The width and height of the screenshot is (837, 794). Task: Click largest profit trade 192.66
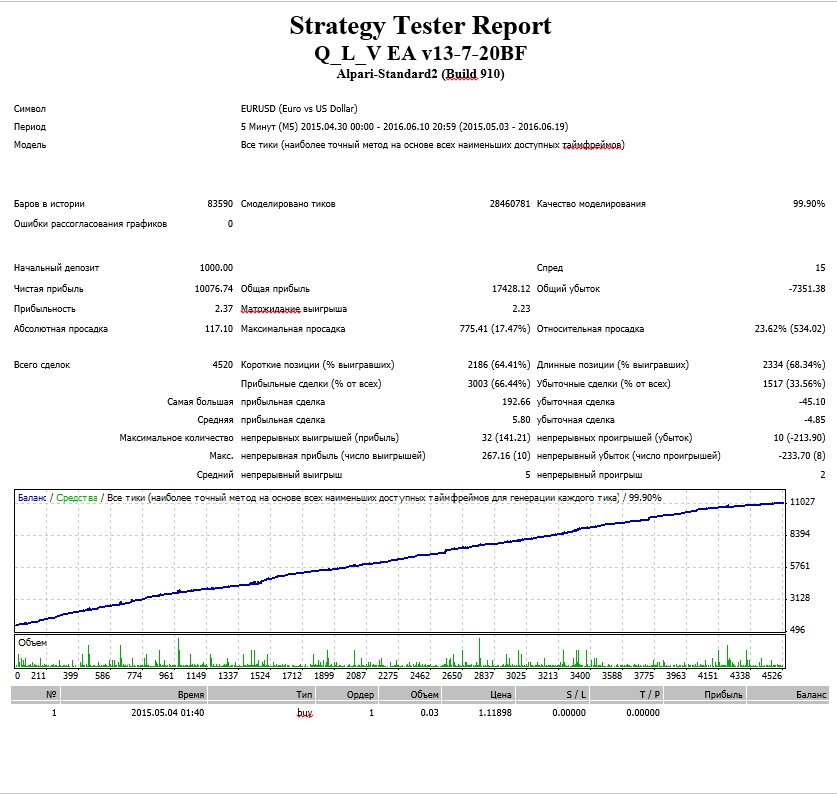[x=516, y=402]
